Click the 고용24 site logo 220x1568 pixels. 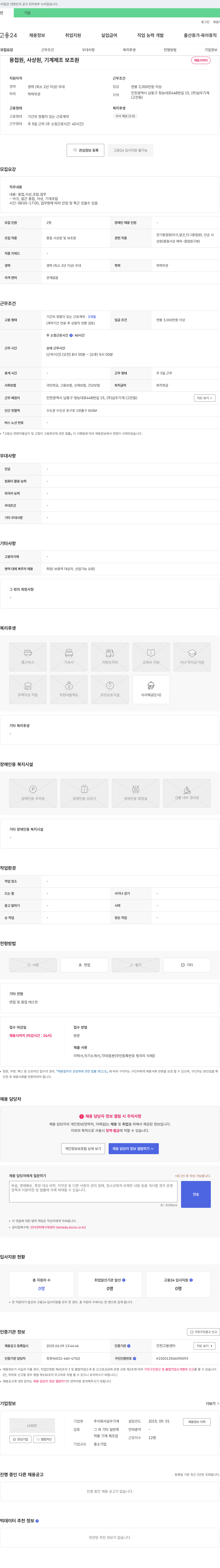(8, 35)
